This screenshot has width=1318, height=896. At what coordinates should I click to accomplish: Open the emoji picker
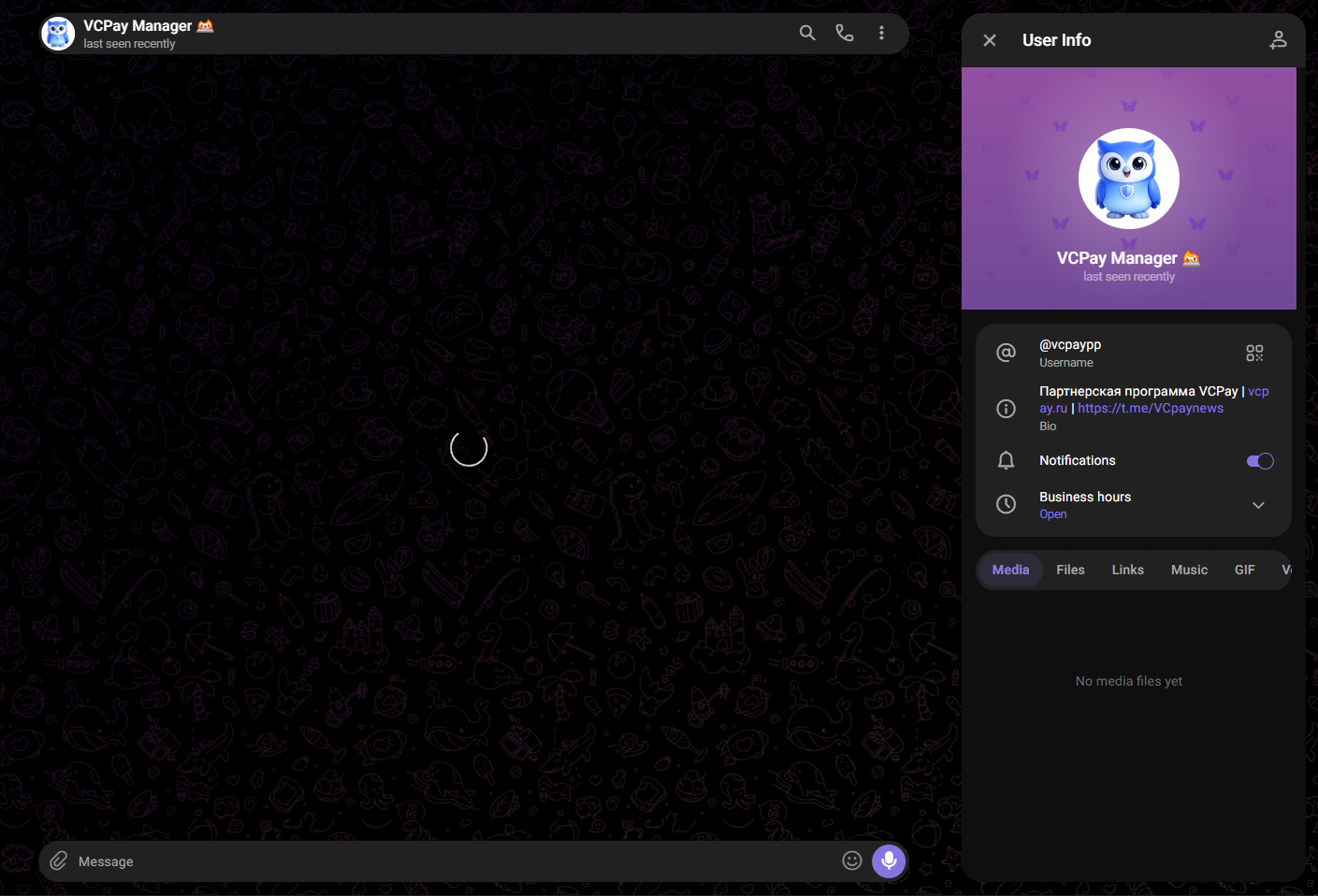tap(851, 860)
